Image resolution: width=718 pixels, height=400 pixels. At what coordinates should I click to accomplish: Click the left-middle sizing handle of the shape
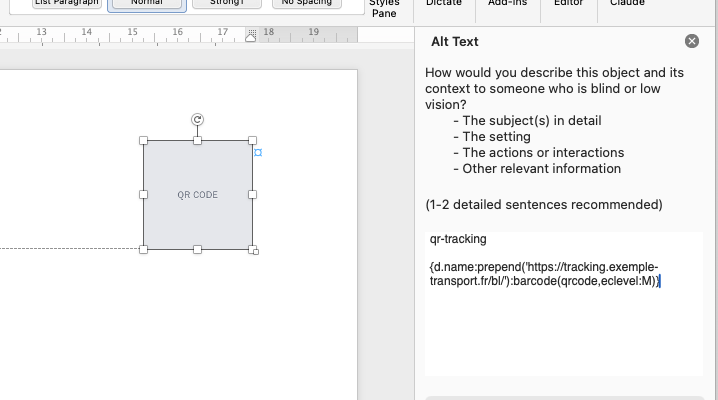click(143, 195)
